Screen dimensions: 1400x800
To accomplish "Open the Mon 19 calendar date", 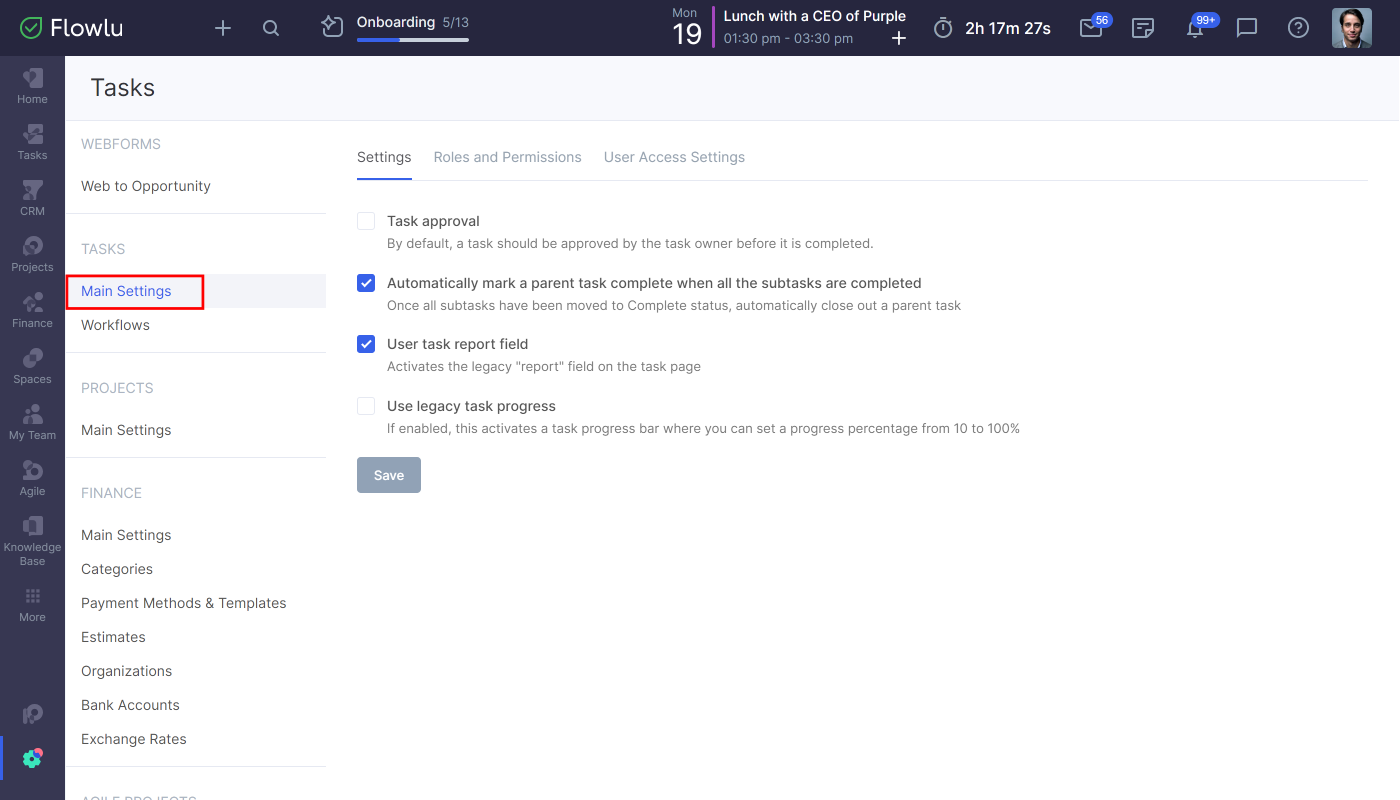I will pos(686,28).
